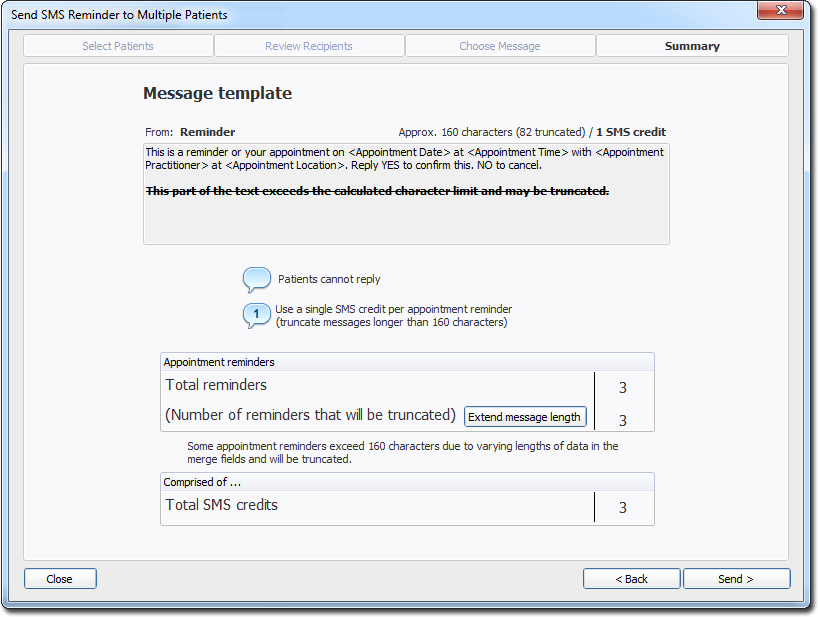The height and width of the screenshot is (617, 818).
Task: Select the Summary tab
Action: (692, 46)
